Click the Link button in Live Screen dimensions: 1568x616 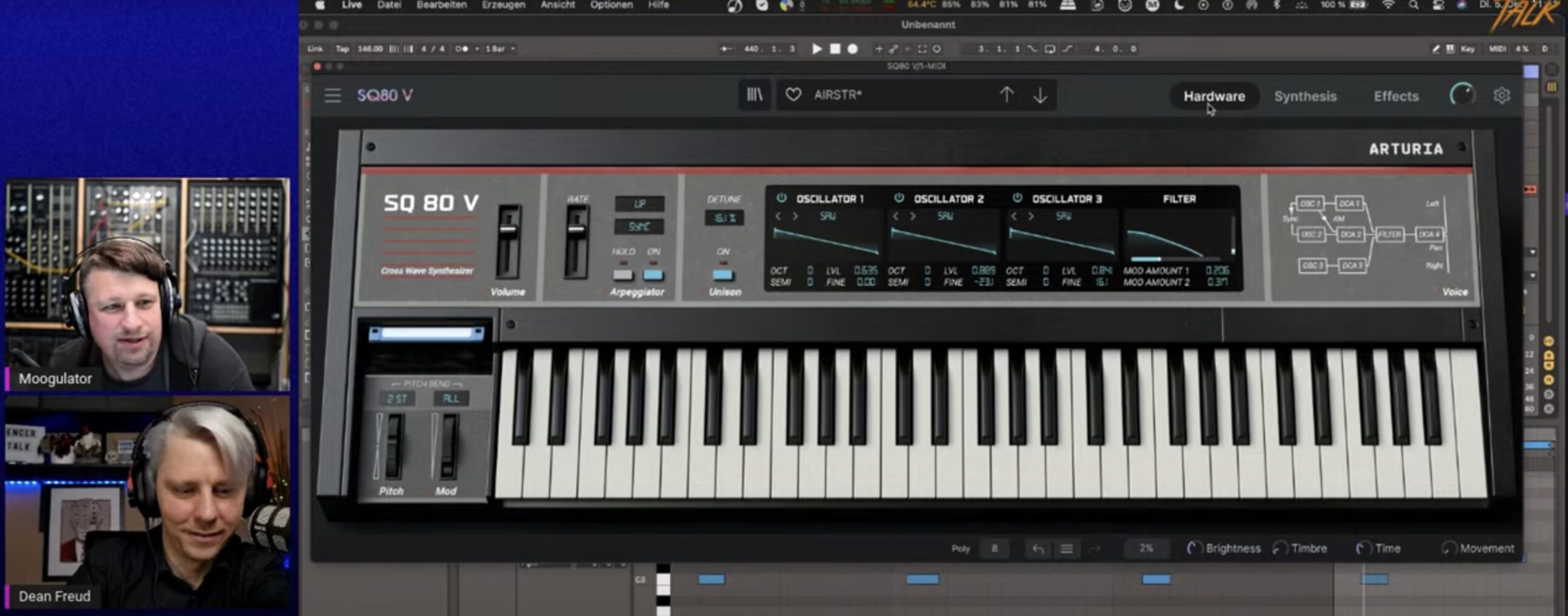click(315, 49)
